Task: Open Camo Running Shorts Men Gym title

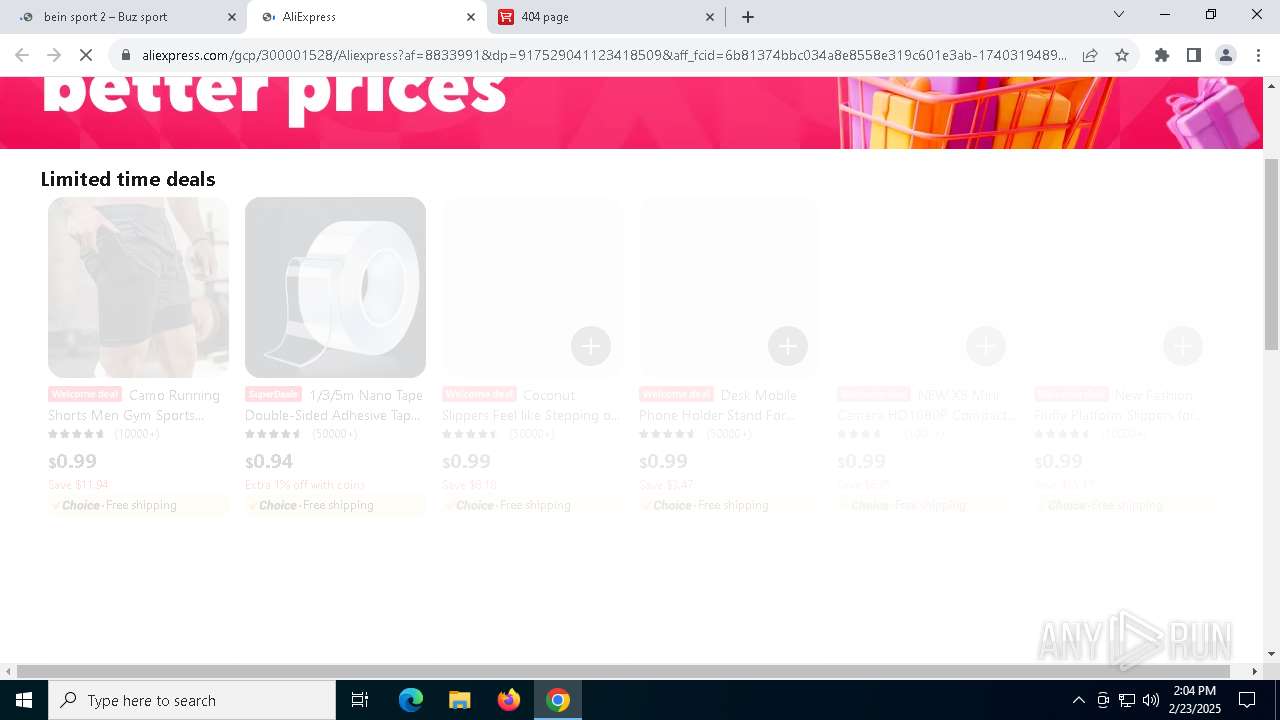Action: point(138,405)
